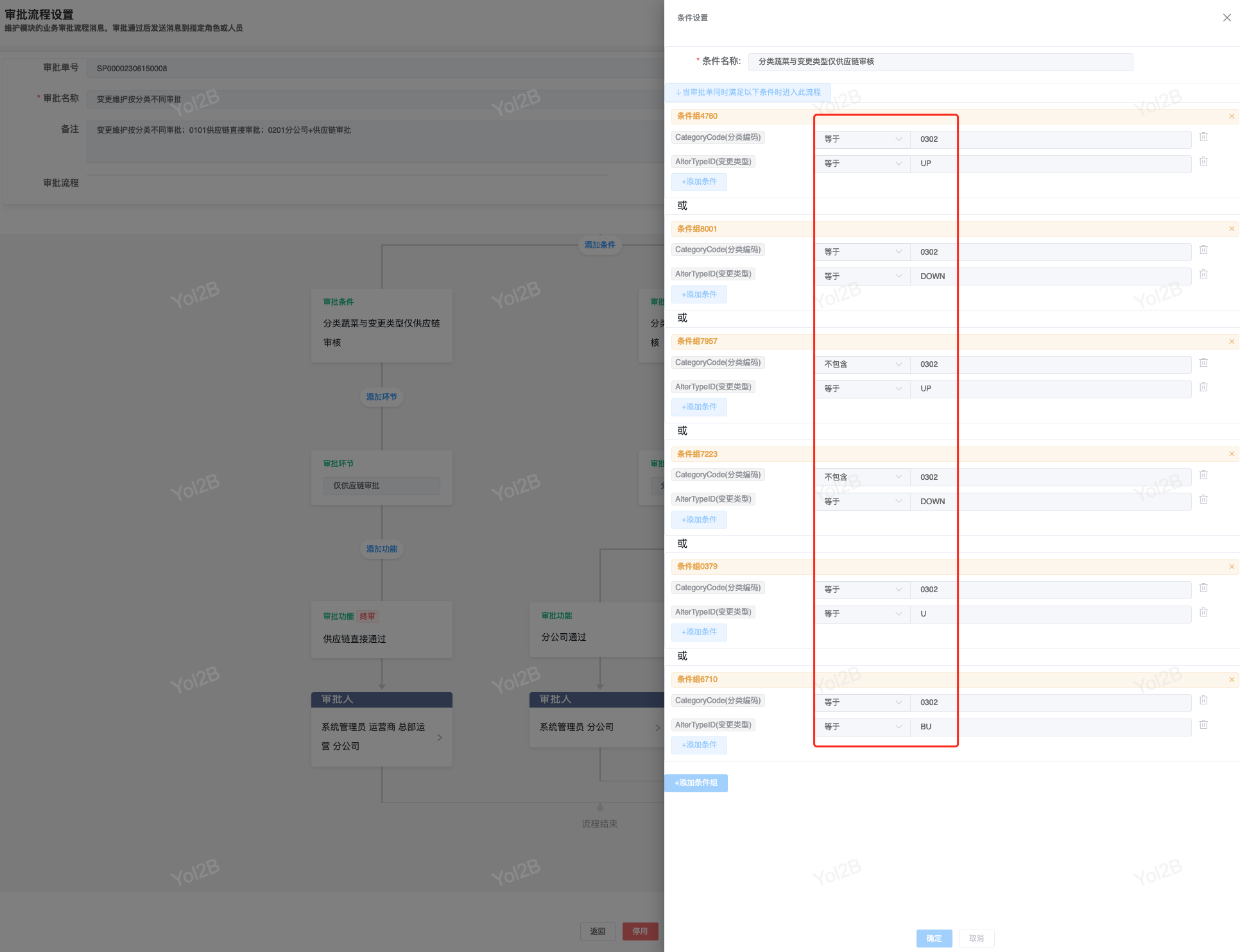The image size is (1240, 952).
Task: Click +添加条件 in 条件组4760
Action: point(699,182)
